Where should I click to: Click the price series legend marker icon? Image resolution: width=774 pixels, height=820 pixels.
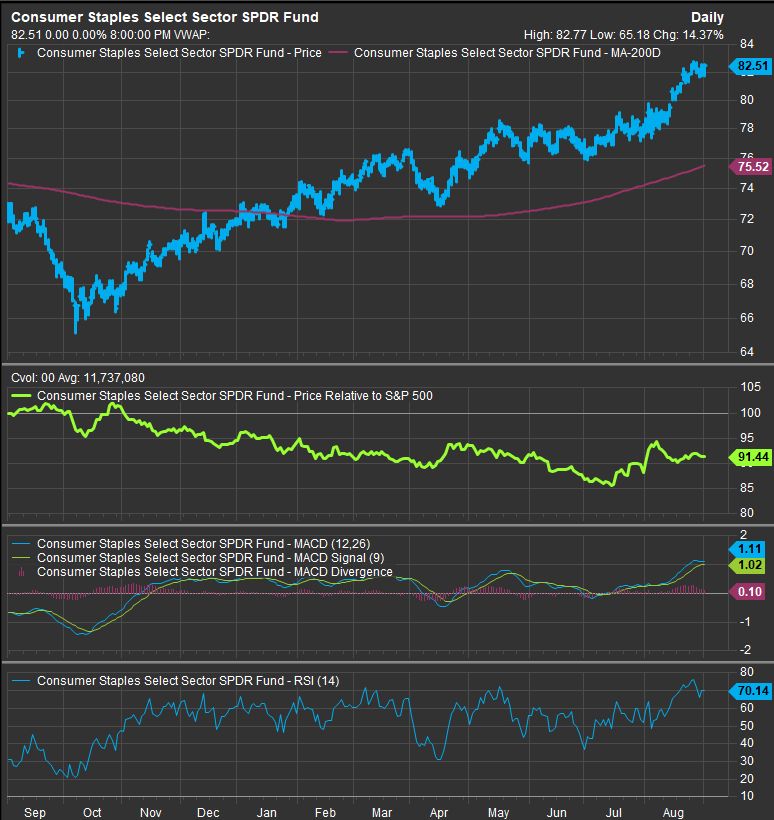pyautogui.click(x=21, y=53)
